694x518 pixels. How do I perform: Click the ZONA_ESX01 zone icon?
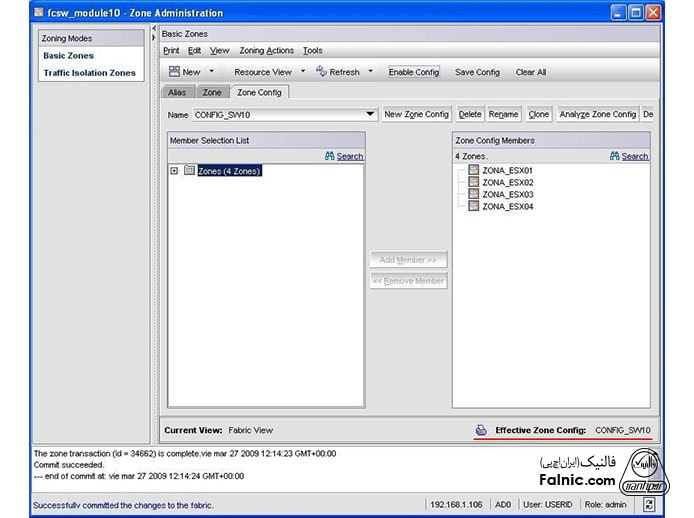tap(474, 171)
